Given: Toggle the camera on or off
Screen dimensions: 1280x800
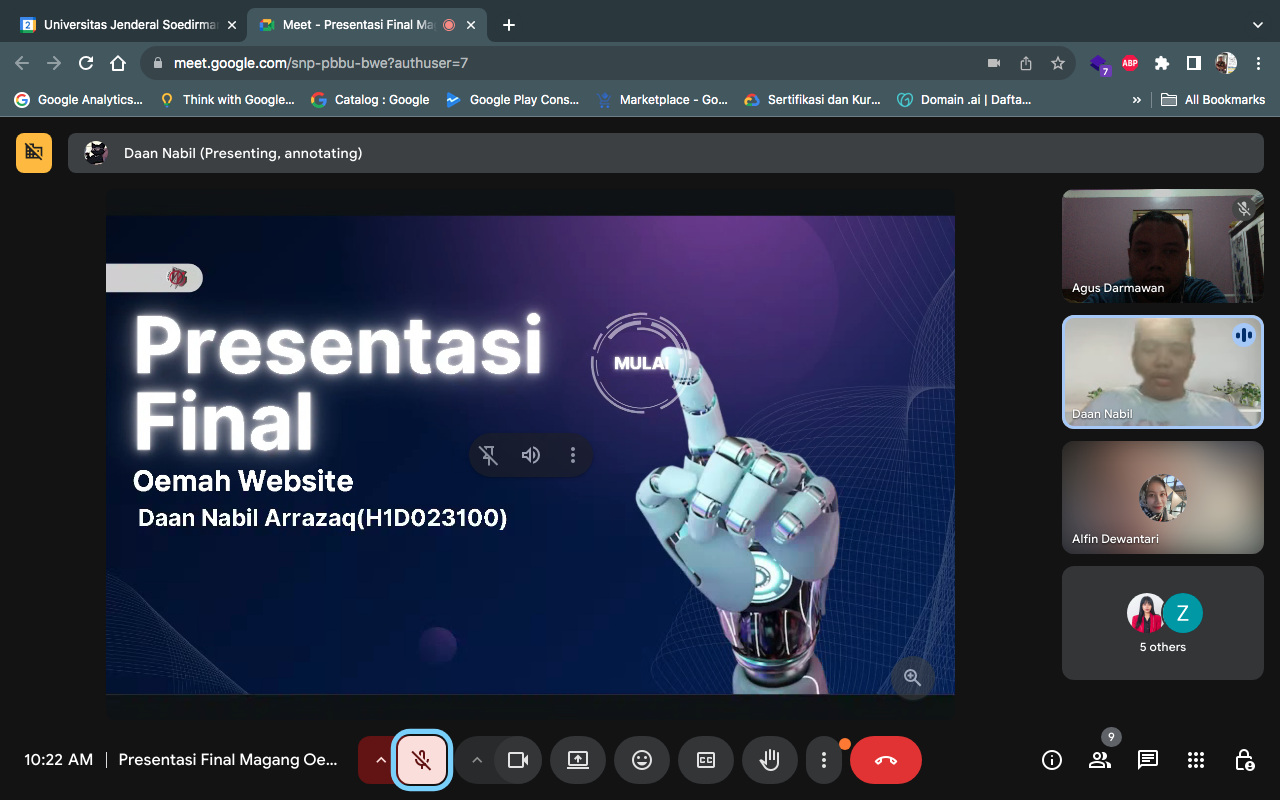Looking at the screenshot, I should coord(518,760).
